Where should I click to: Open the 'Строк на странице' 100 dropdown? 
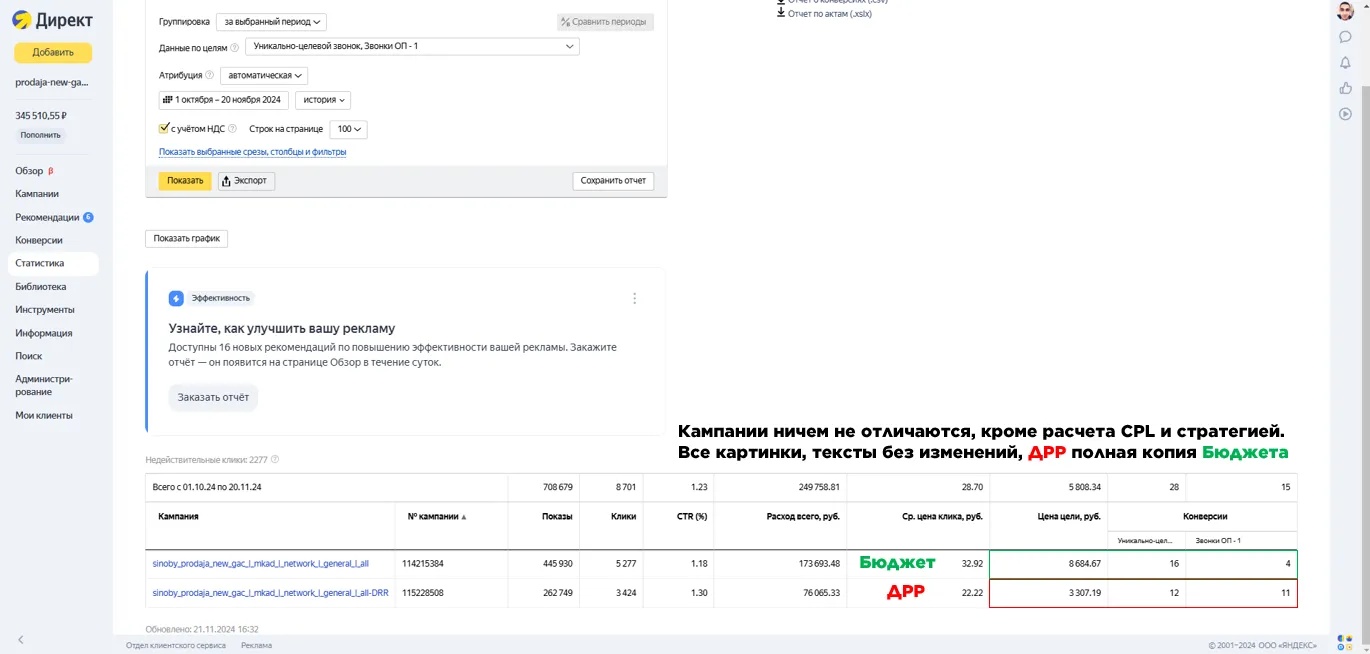(349, 129)
